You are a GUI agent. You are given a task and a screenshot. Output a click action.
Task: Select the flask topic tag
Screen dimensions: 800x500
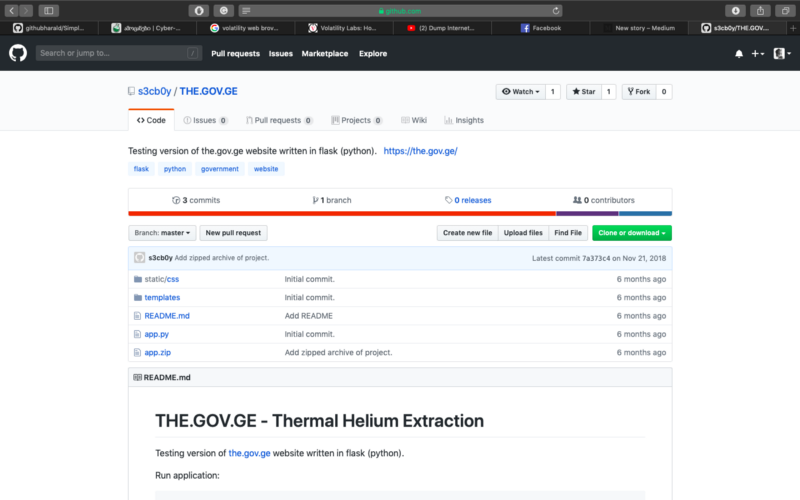click(141, 169)
